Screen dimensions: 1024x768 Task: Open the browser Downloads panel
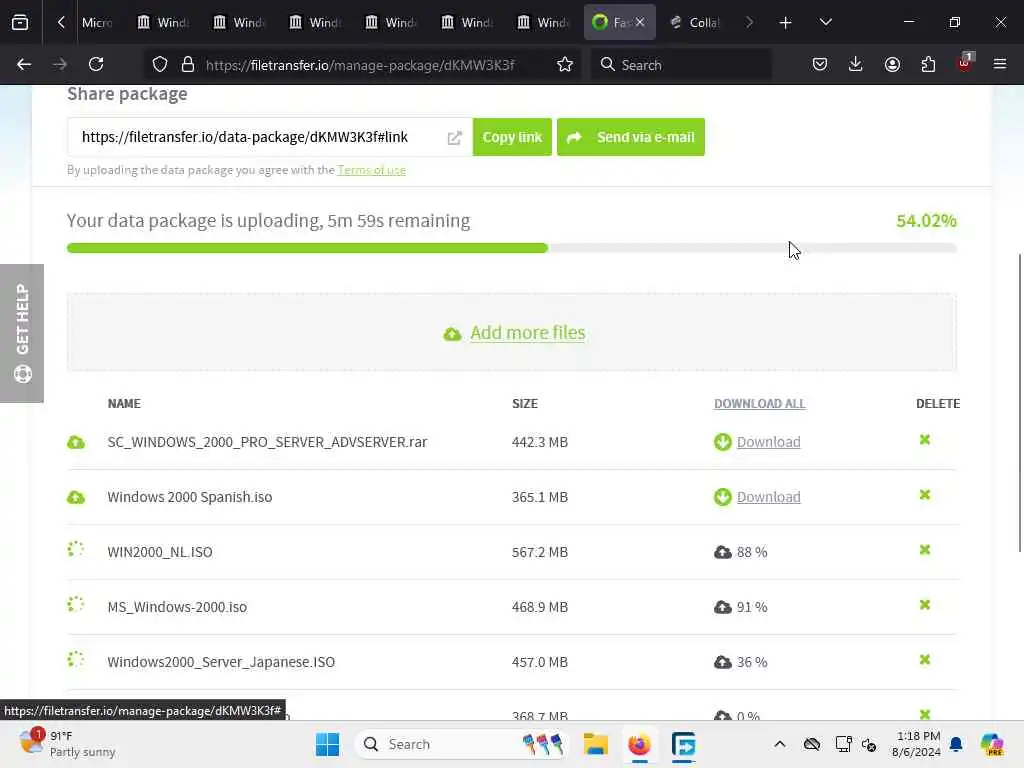856,64
